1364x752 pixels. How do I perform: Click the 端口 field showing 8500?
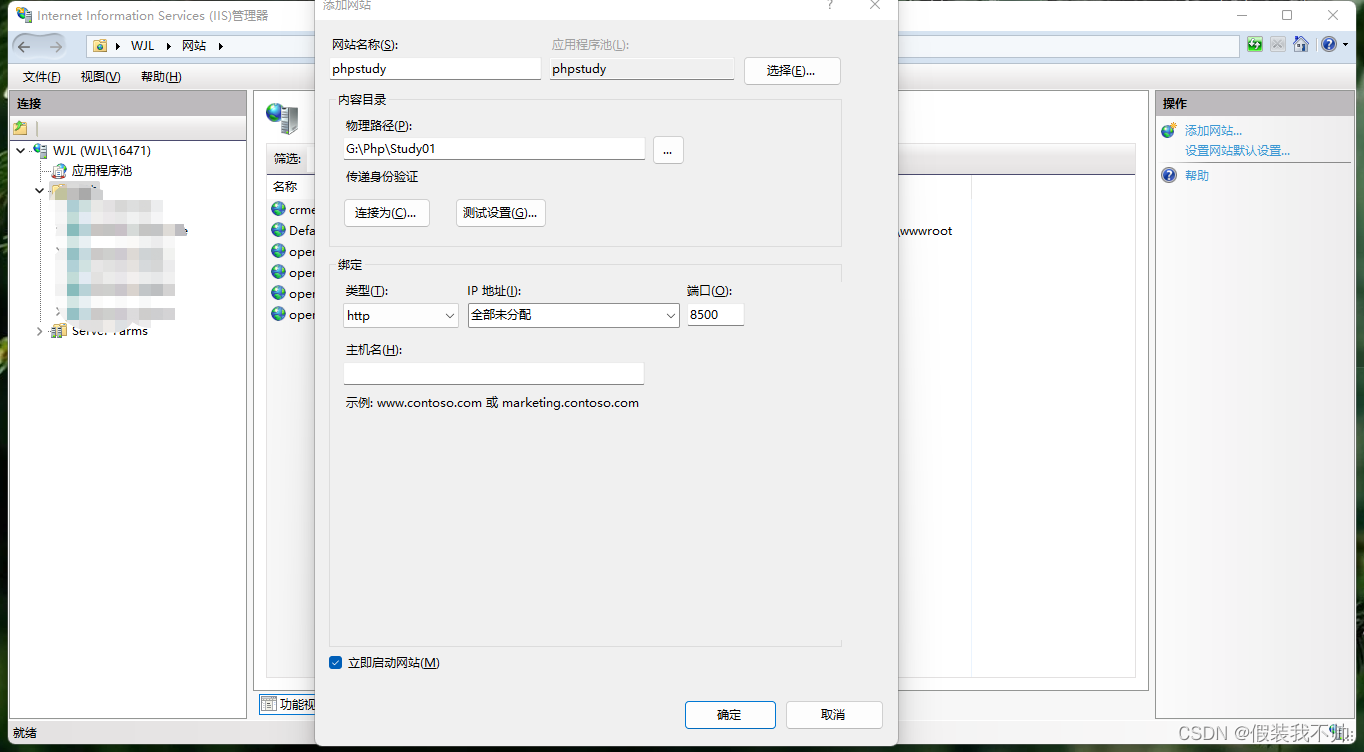(716, 315)
